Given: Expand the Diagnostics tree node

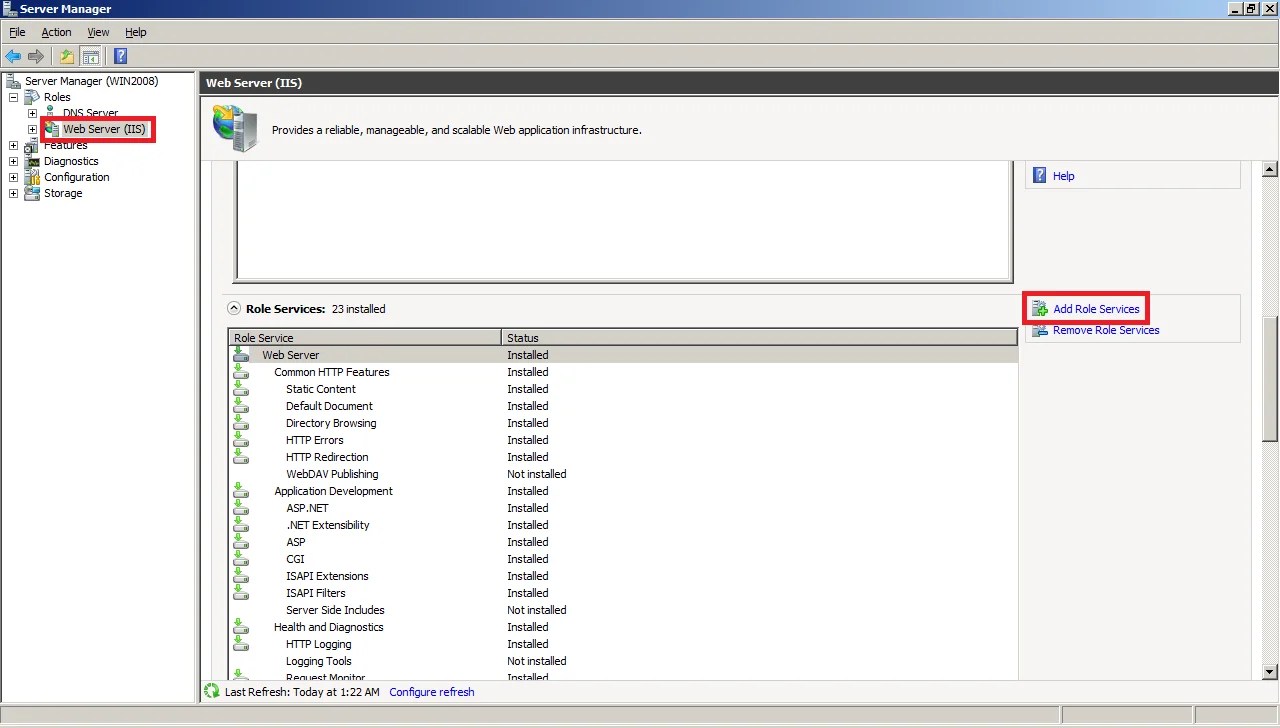Looking at the screenshot, I should (13, 161).
